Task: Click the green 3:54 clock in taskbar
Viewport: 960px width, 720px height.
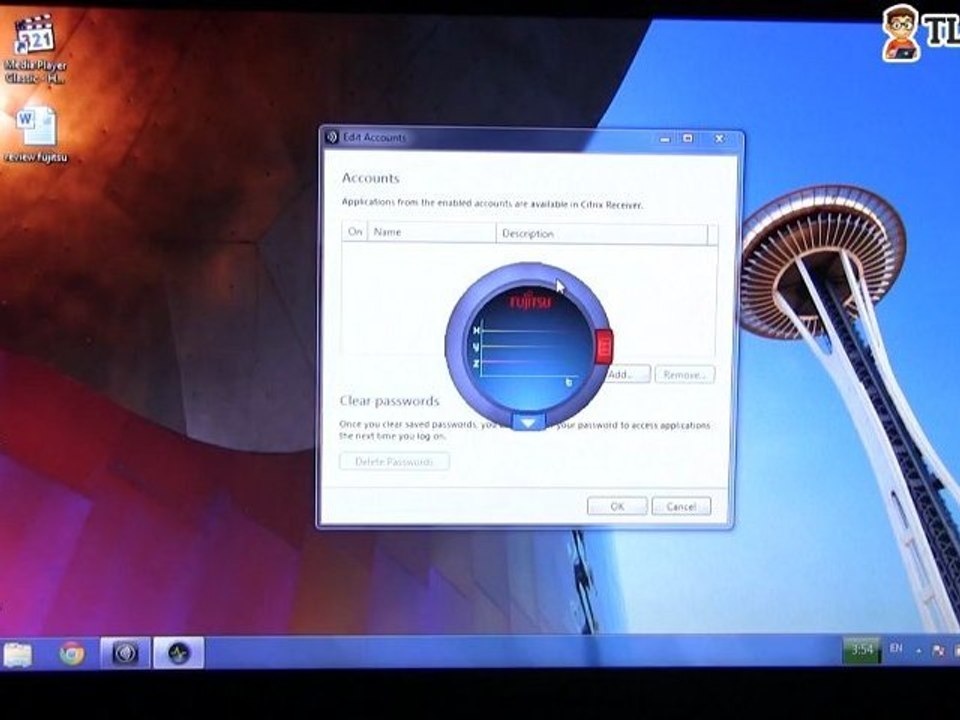Action: [x=861, y=650]
